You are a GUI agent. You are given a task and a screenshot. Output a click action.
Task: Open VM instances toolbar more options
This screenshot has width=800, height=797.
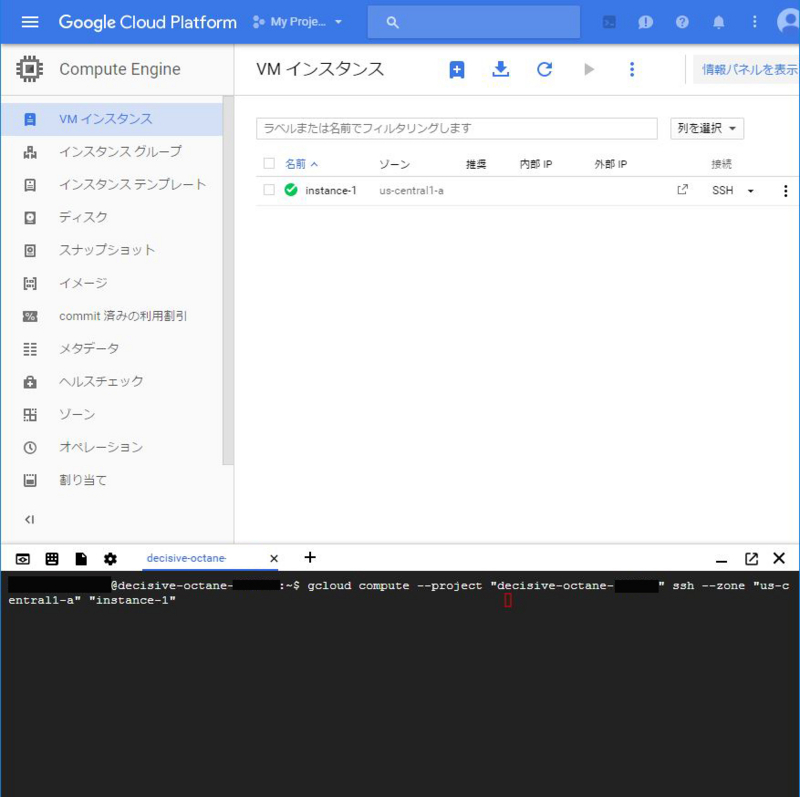point(632,69)
